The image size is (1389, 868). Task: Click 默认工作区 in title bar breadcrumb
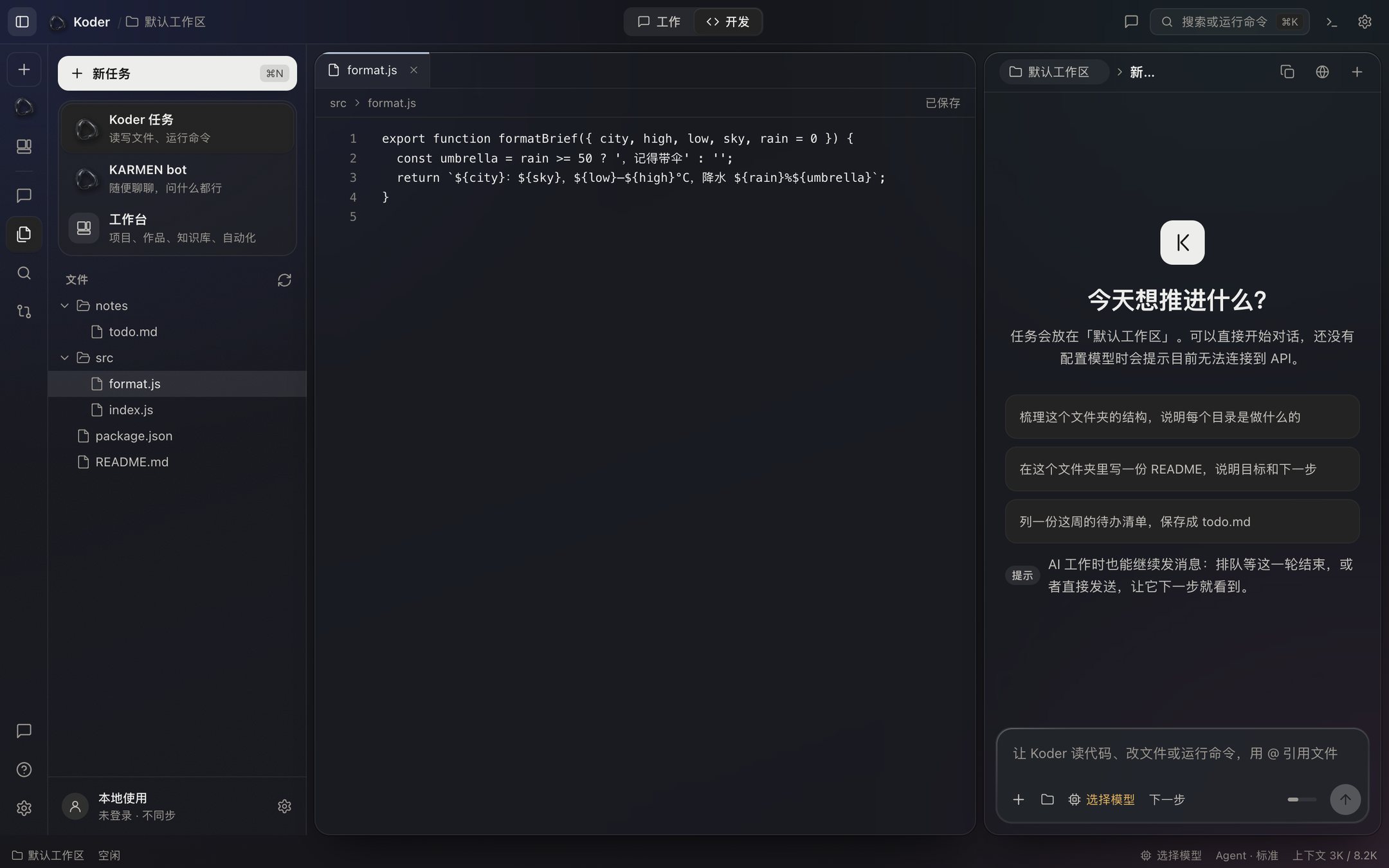[166, 22]
